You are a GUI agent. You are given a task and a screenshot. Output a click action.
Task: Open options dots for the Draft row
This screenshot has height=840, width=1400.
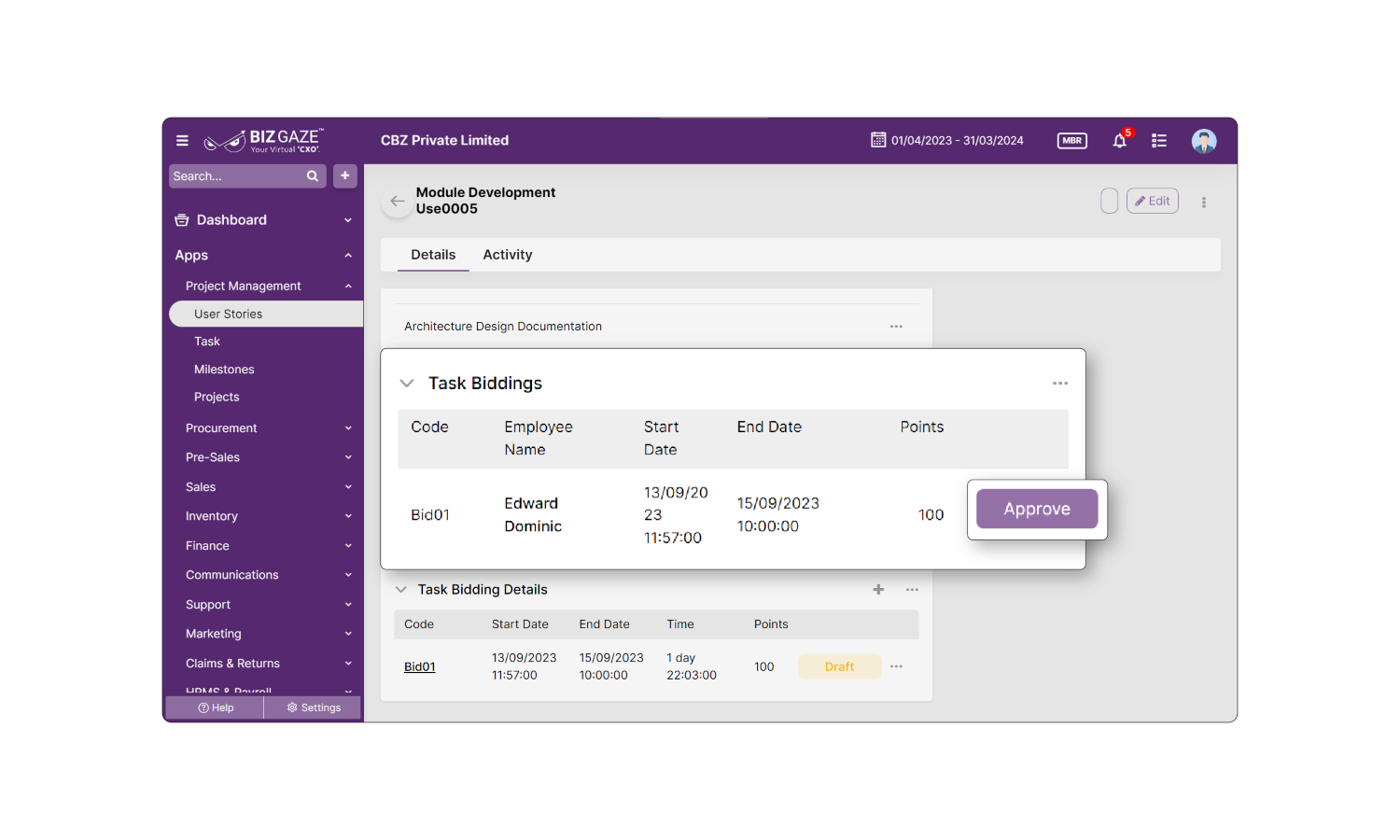[896, 666]
